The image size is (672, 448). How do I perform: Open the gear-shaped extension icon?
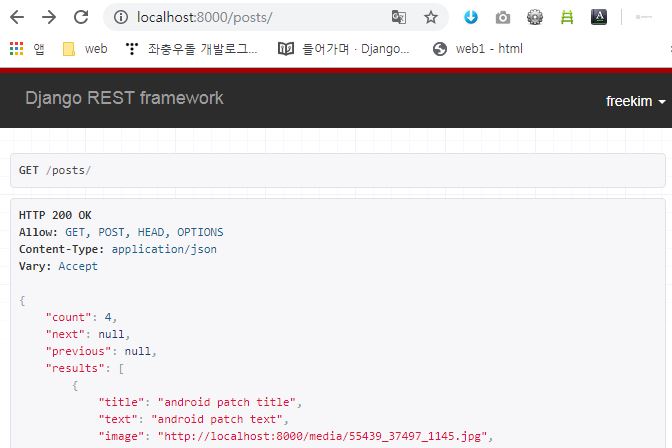[x=535, y=17]
